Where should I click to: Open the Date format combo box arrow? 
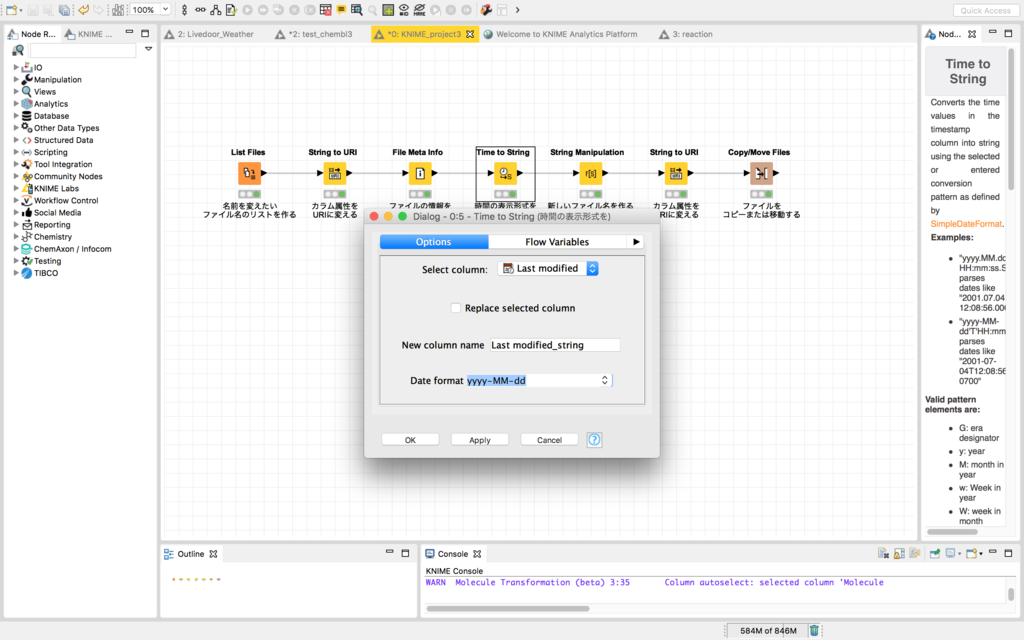(605, 380)
